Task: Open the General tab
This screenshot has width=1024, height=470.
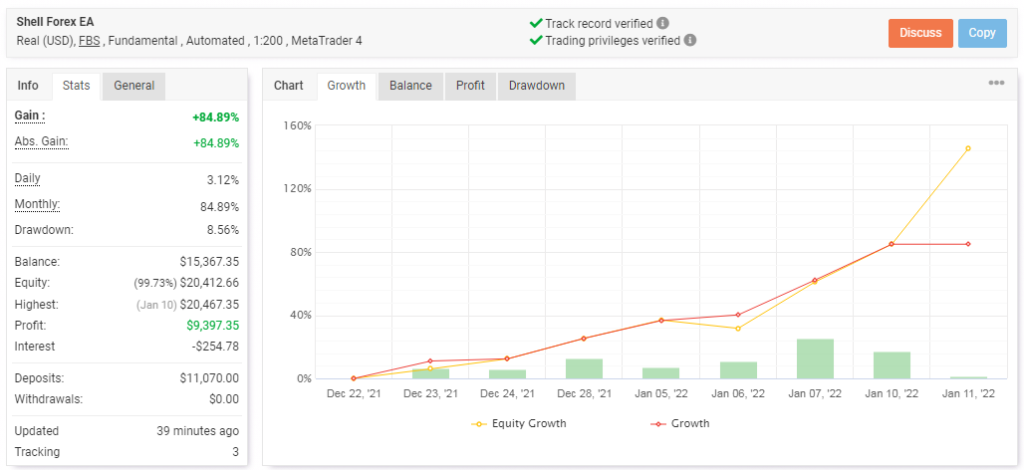Action: (134, 86)
